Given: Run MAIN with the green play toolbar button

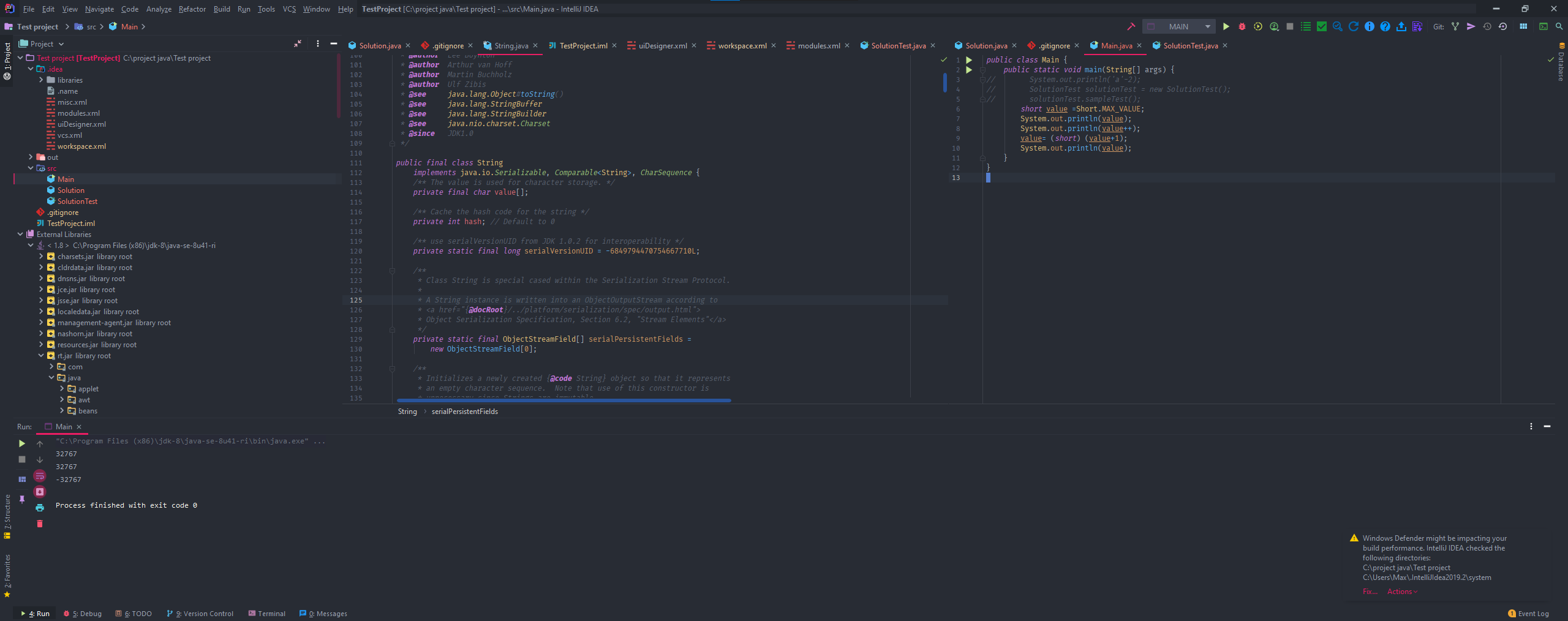Looking at the screenshot, I should pyautogui.click(x=1226, y=26).
